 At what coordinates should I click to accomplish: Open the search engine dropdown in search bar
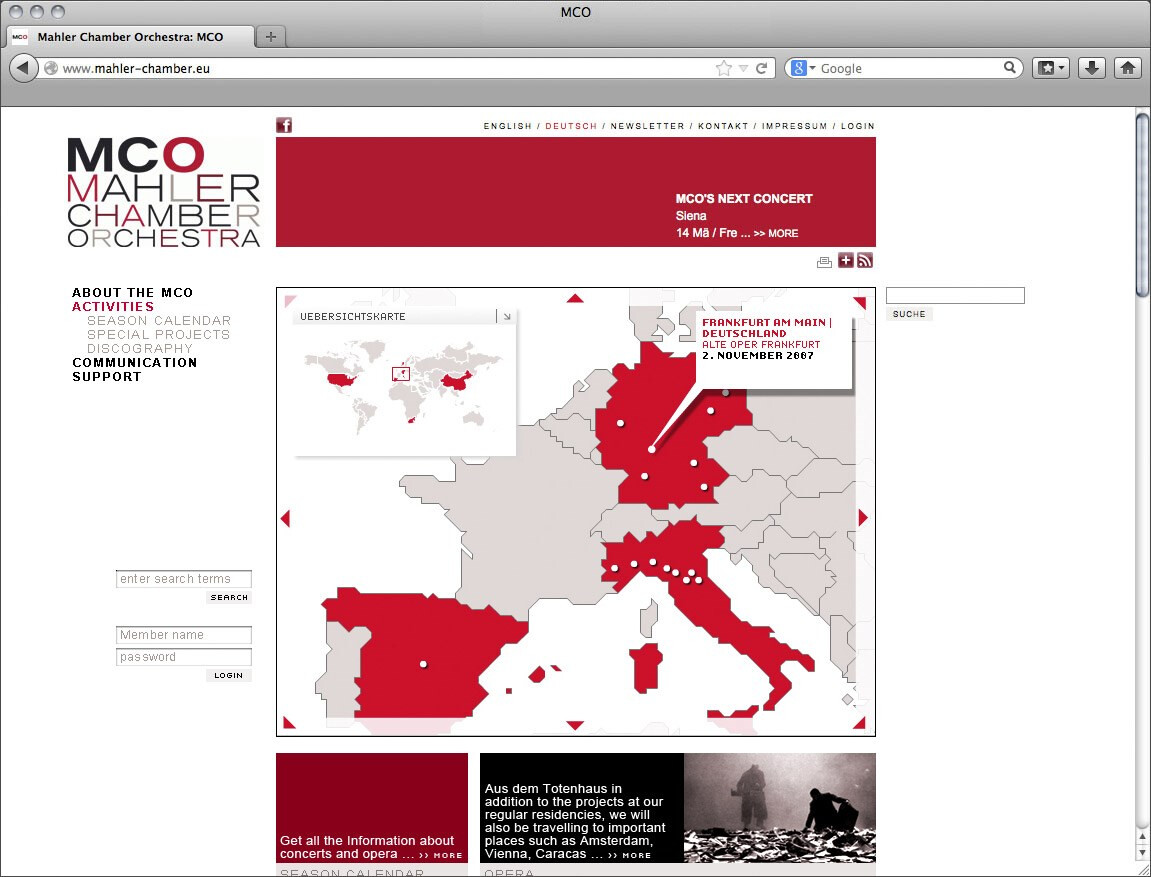coord(802,68)
